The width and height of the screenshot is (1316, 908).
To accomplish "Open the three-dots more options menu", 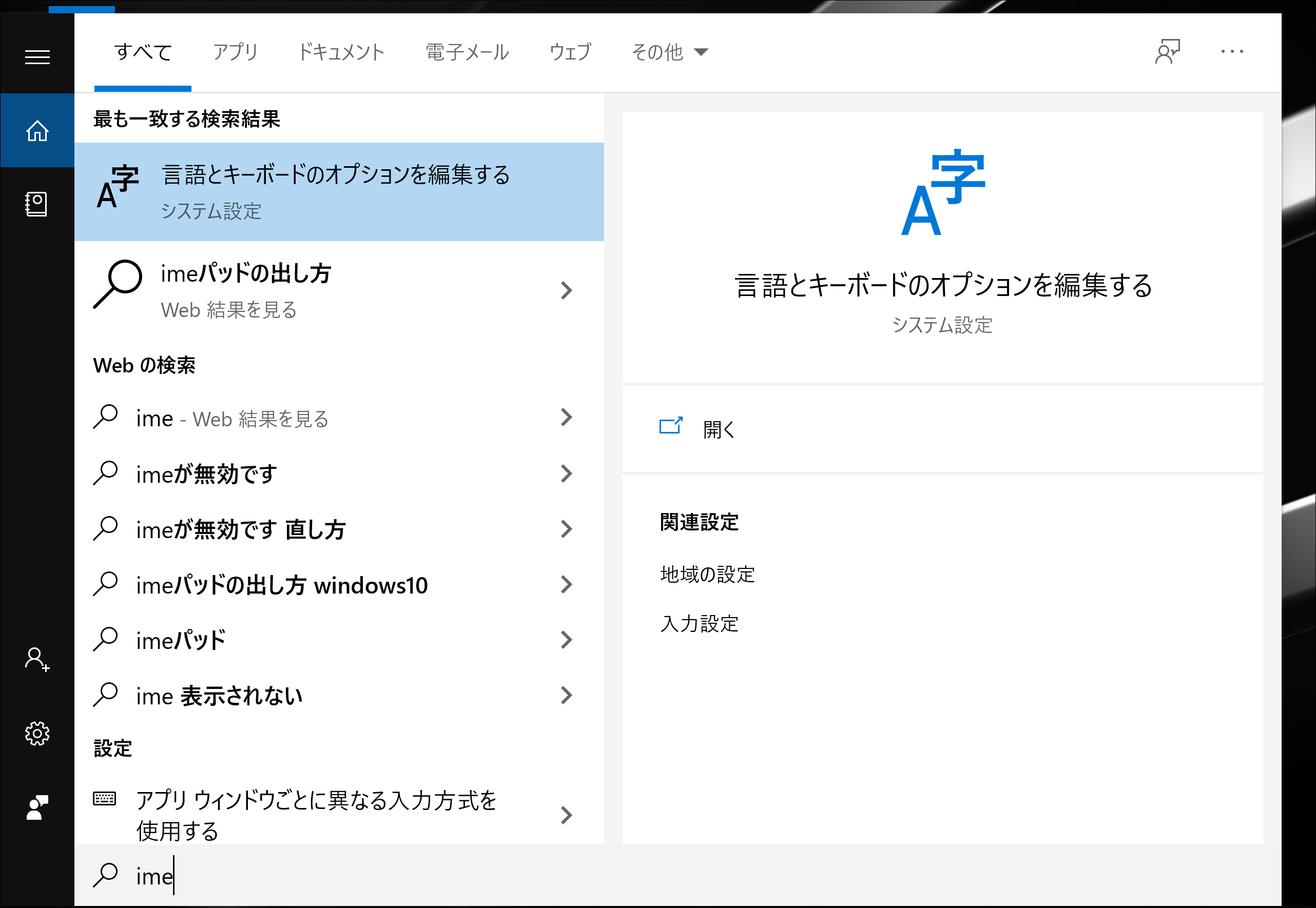I will 1232,52.
